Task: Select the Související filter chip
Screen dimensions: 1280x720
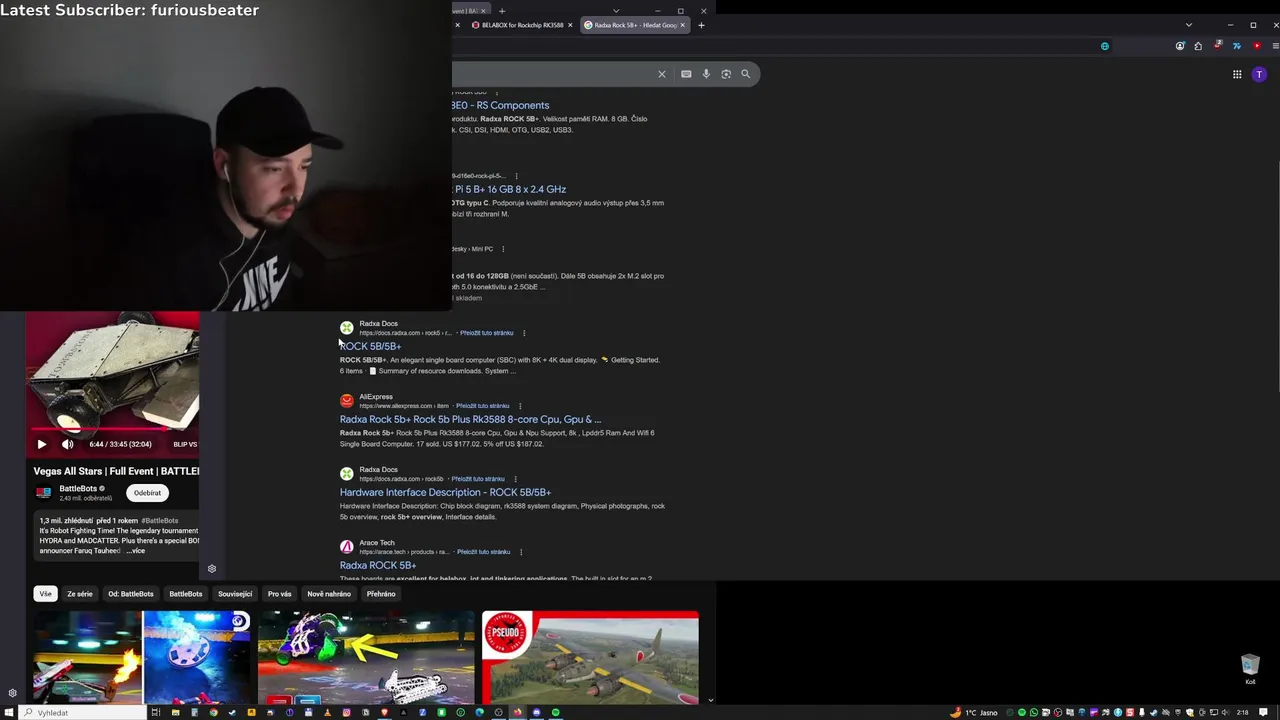Action: 235,594
